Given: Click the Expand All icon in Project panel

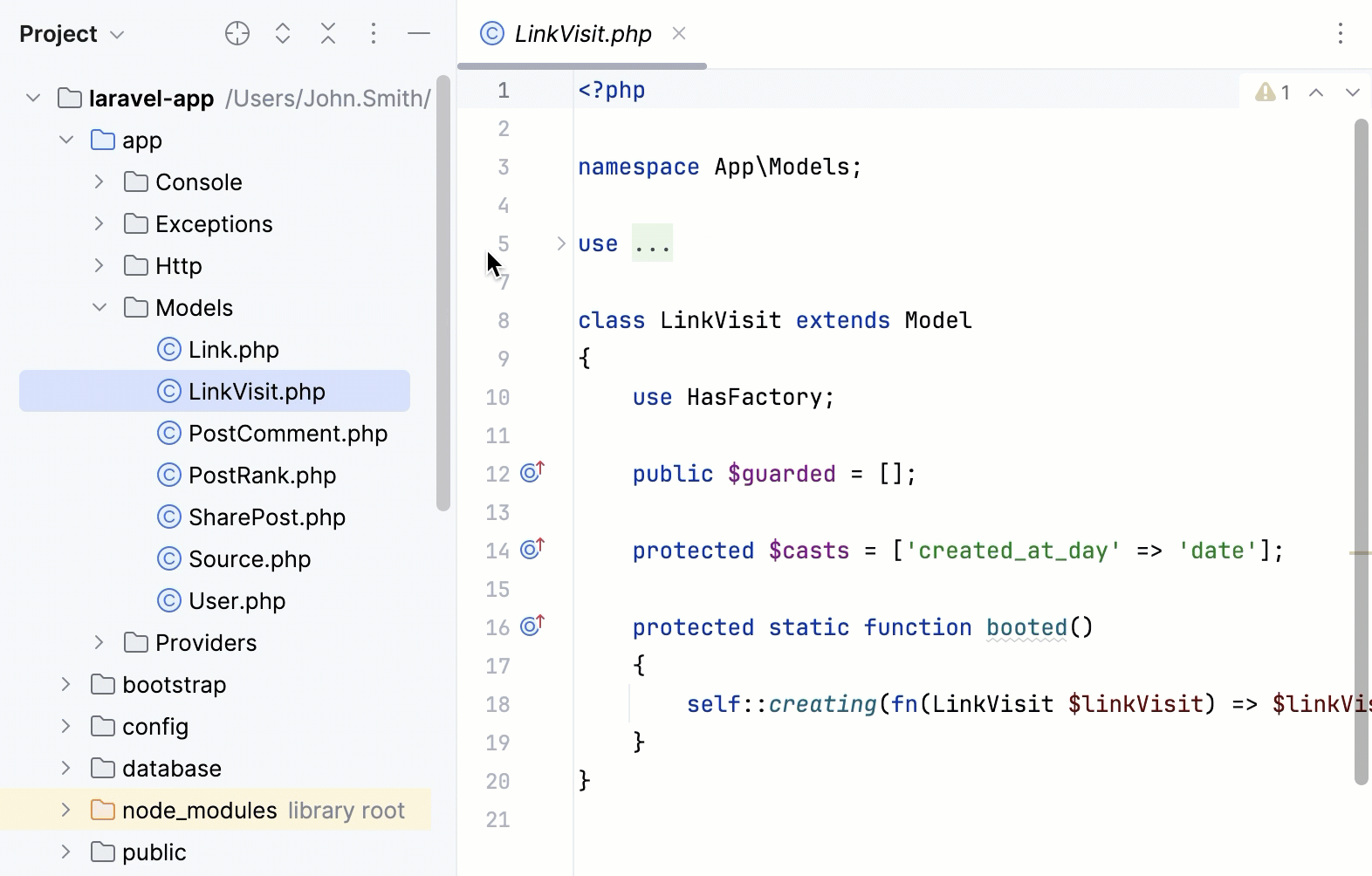Looking at the screenshot, I should [x=283, y=34].
